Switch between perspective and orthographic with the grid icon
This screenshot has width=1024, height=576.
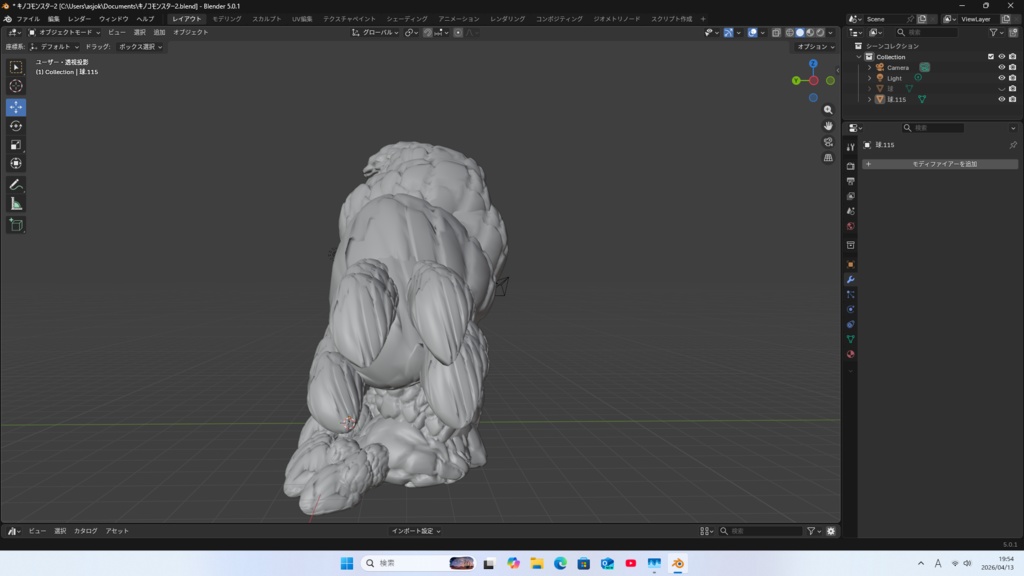pyautogui.click(x=828, y=158)
